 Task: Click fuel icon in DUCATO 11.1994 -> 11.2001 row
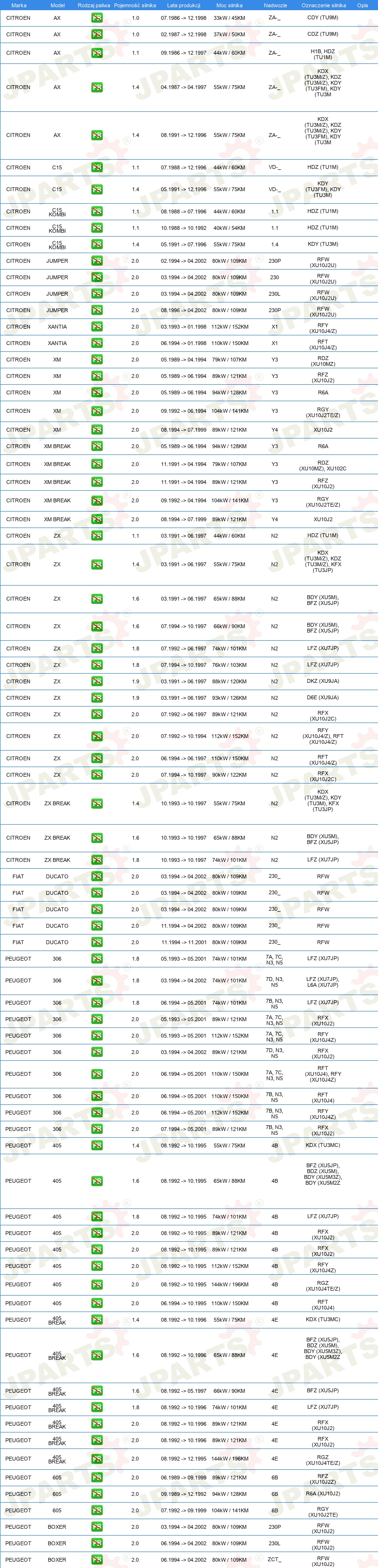(97, 942)
